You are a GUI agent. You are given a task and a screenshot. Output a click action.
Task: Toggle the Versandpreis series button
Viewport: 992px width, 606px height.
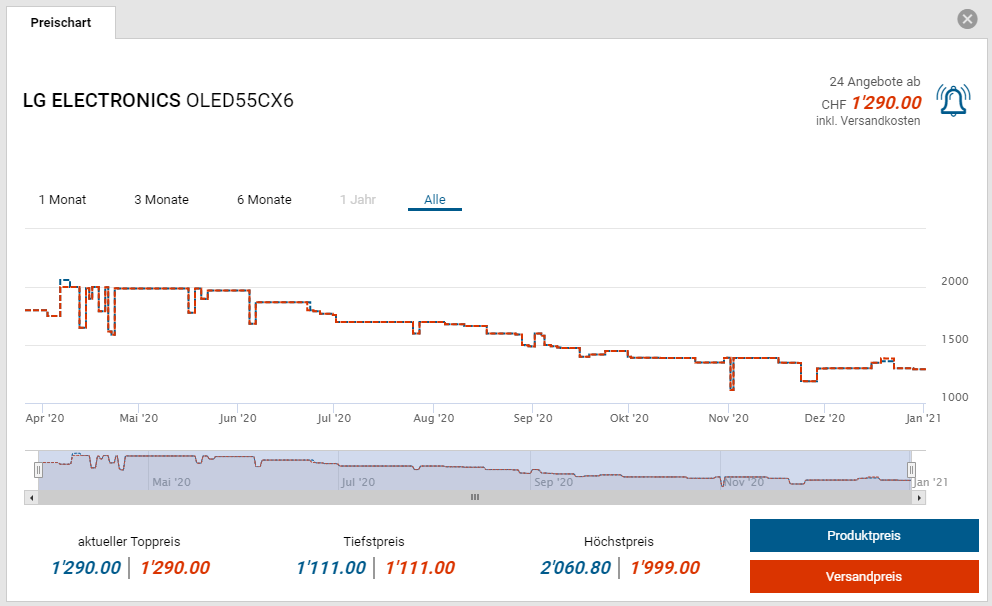864,577
